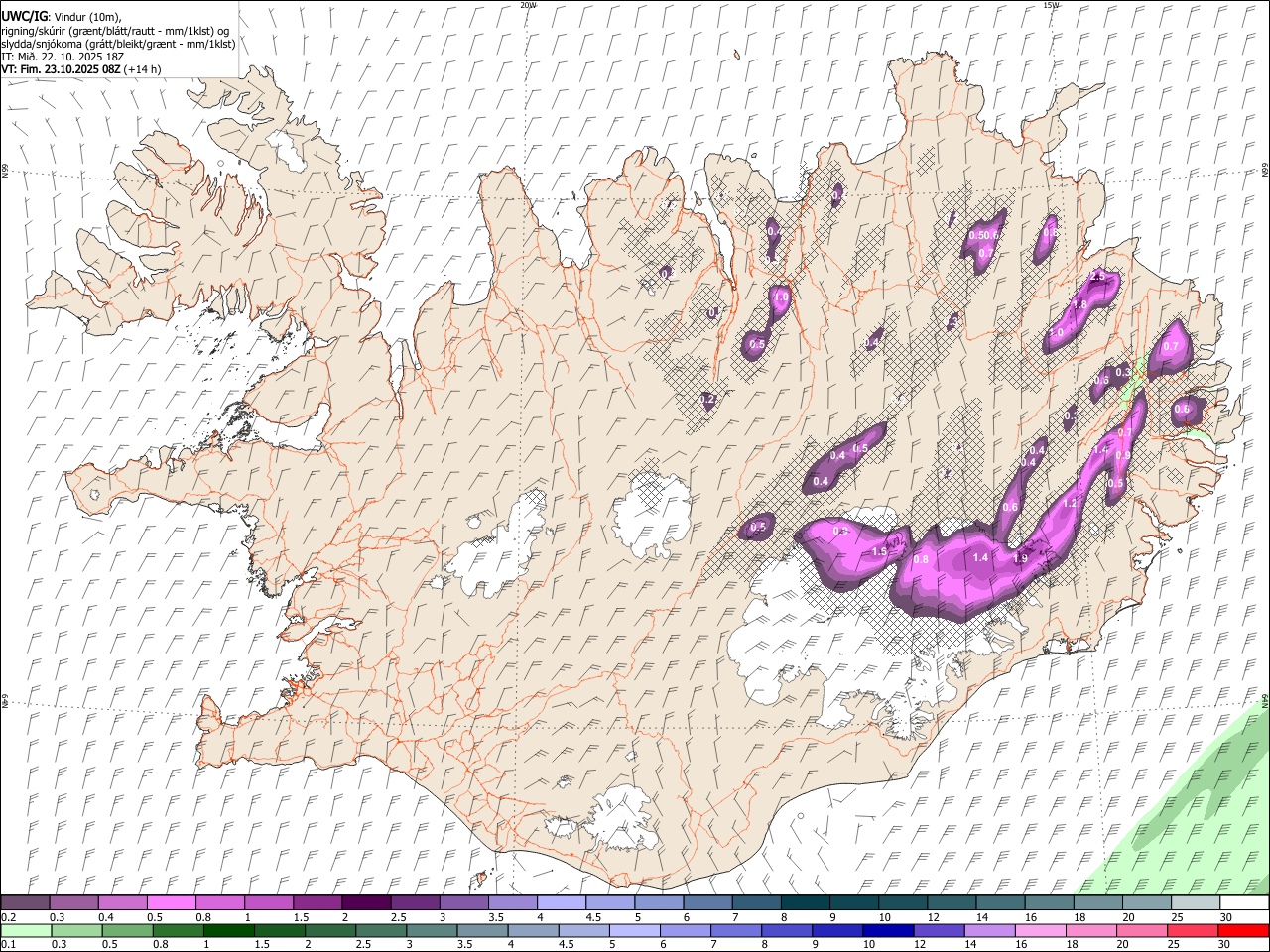This screenshot has height=952, width=1270.
Task: Click the '0.3' snowfall value on map
Action: click(x=1123, y=372)
